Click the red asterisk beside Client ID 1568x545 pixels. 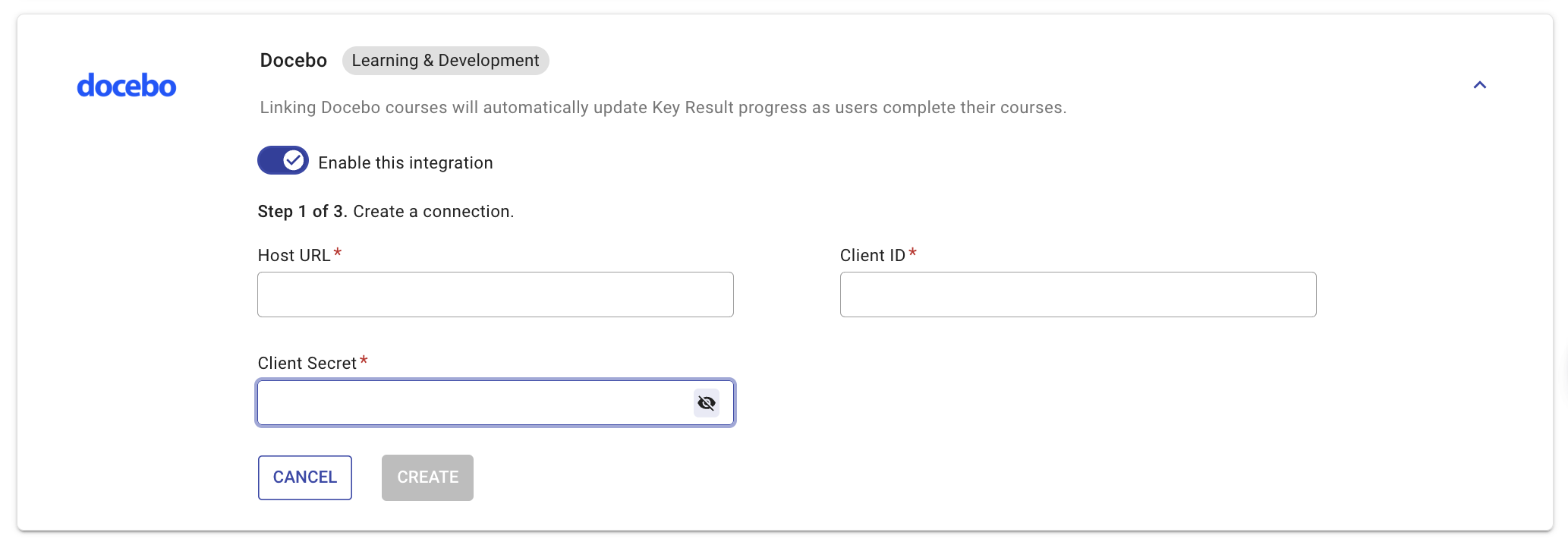[x=913, y=252]
